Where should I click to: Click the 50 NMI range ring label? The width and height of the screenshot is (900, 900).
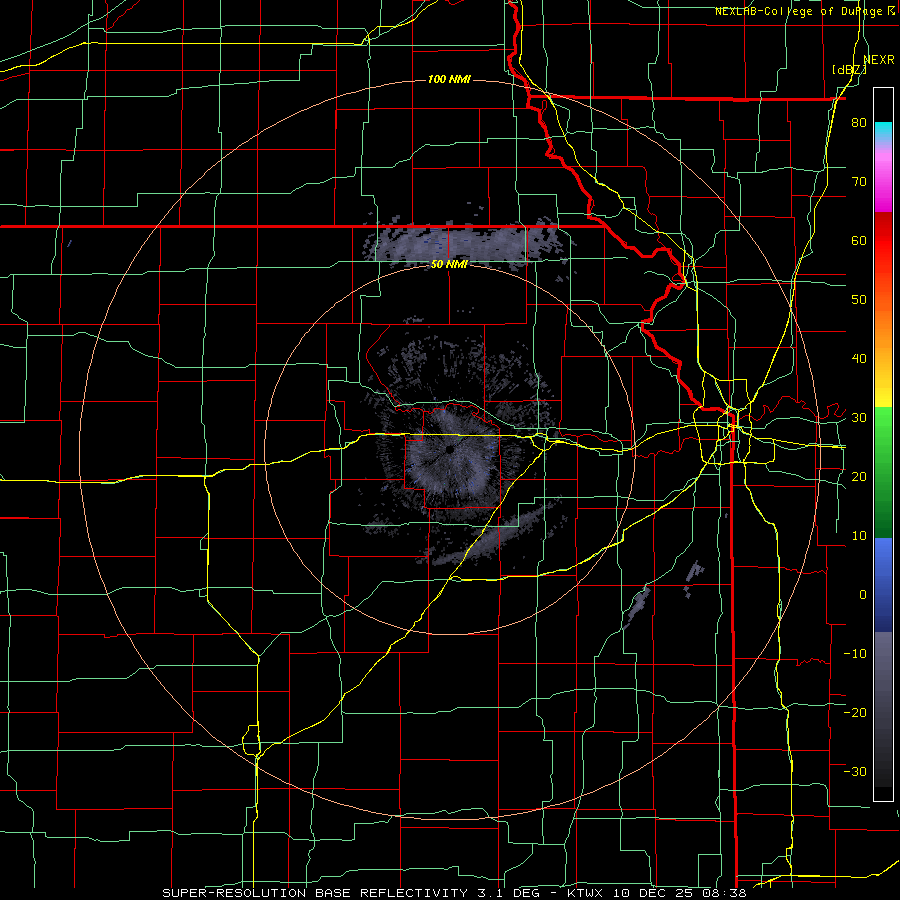[x=449, y=264]
